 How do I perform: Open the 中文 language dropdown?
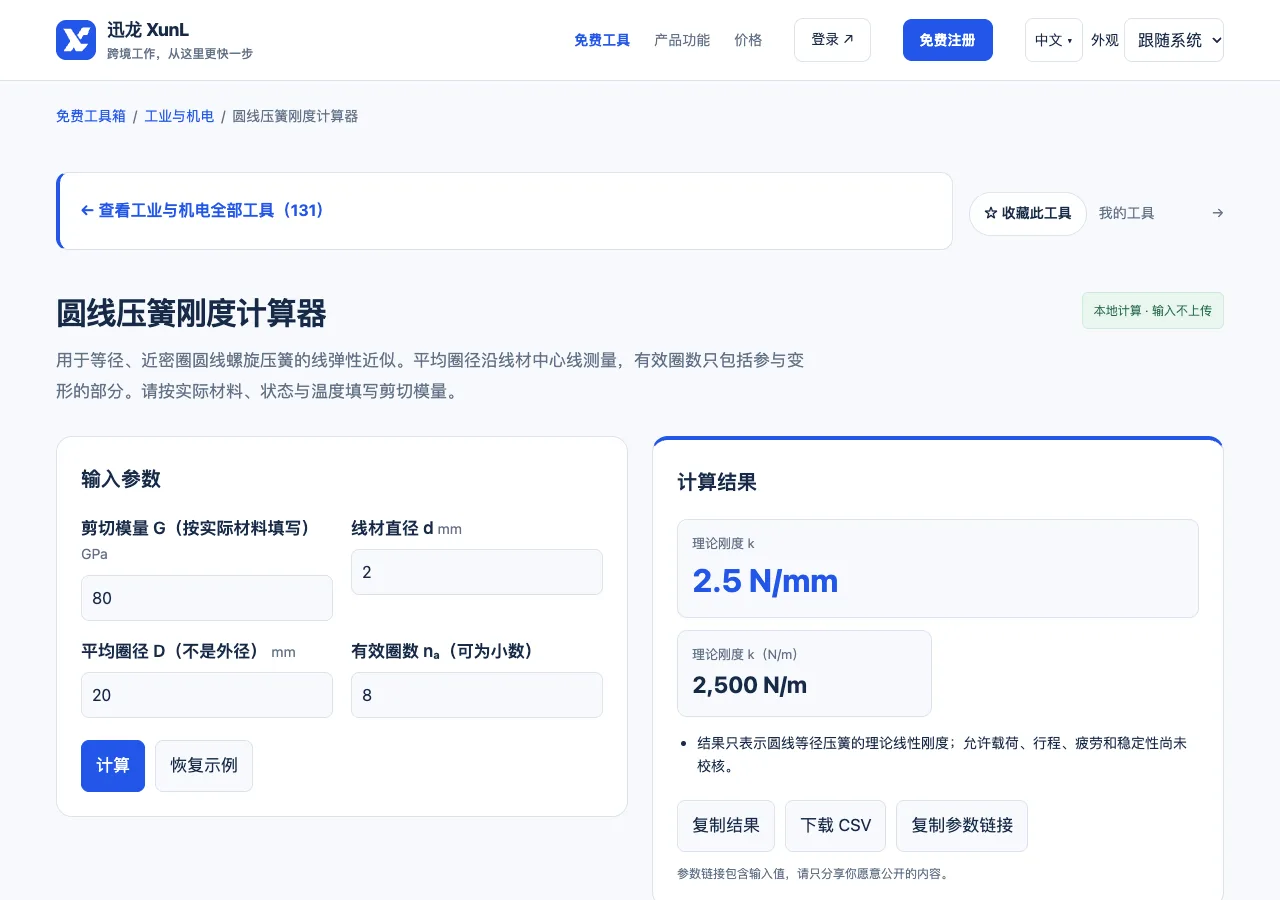point(1053,40)
